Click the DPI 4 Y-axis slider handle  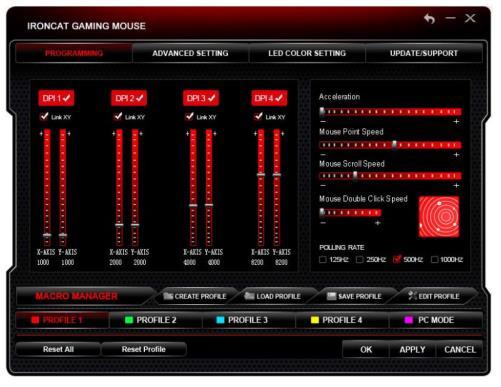click(x=277, y=174)
